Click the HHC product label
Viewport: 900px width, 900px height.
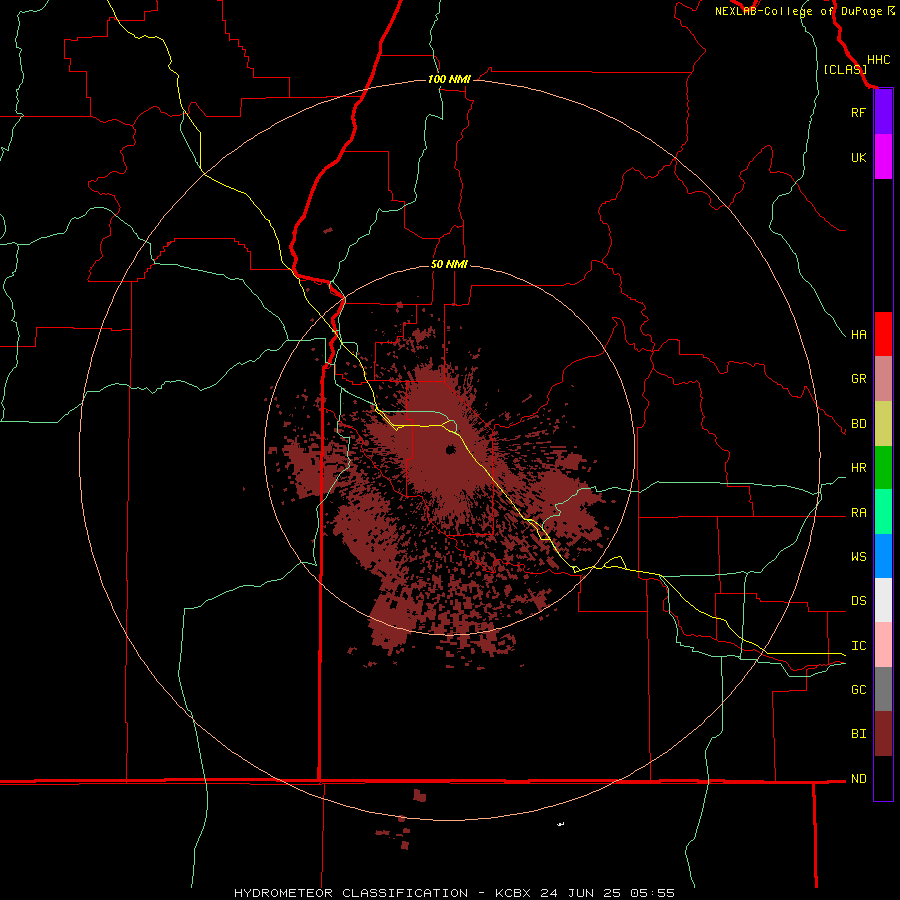(878, 60)
